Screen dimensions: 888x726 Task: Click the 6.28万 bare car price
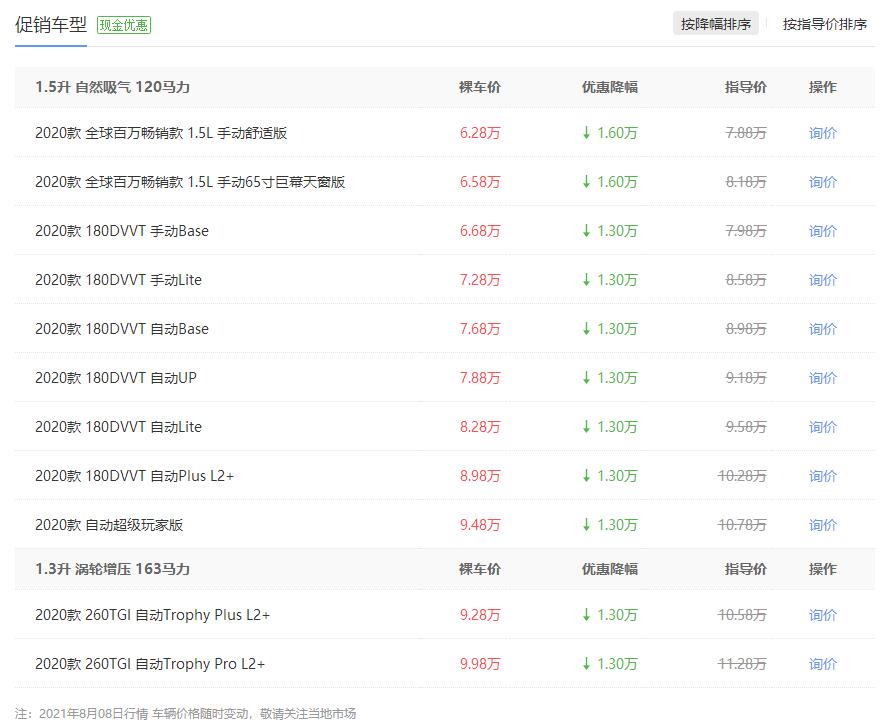480,133
